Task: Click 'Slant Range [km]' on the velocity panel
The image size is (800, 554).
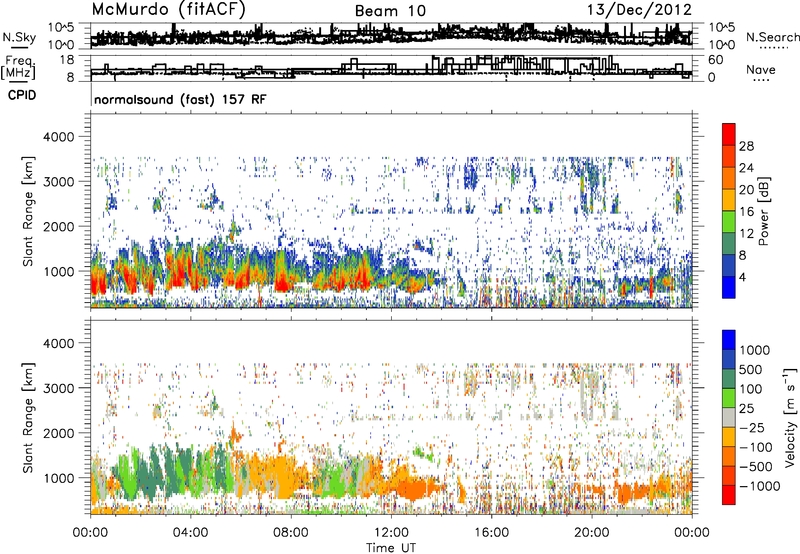Action: tap(28, 418)
